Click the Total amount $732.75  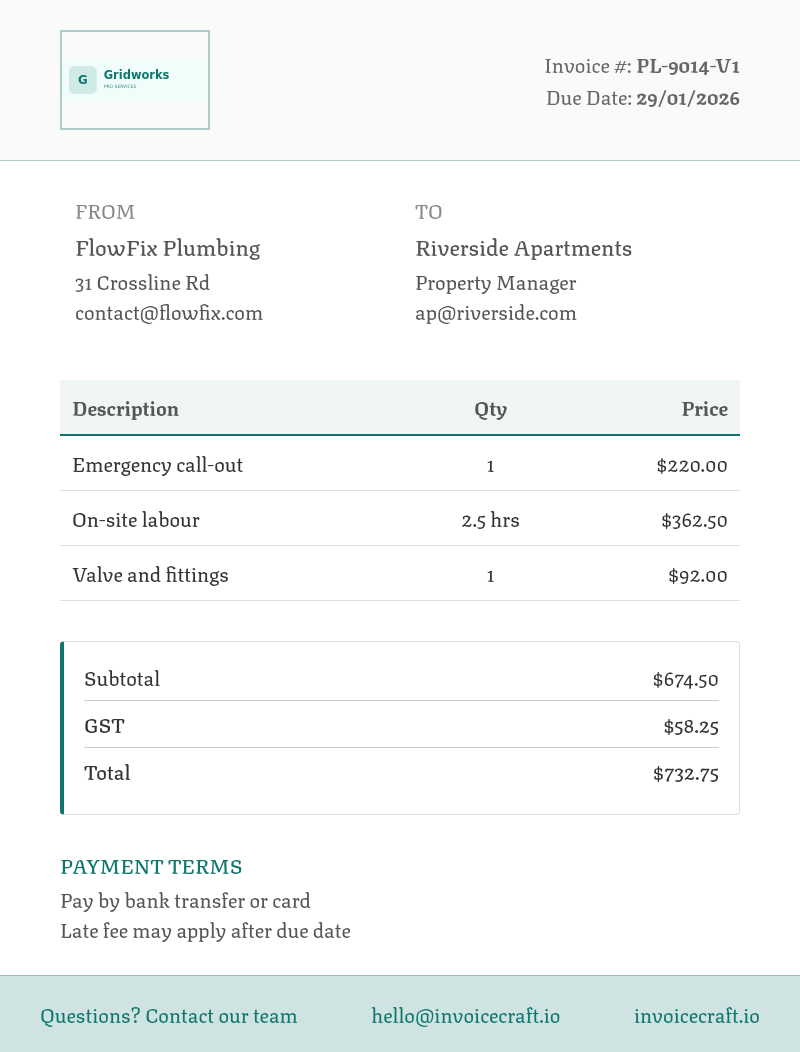tap(685, 774)
